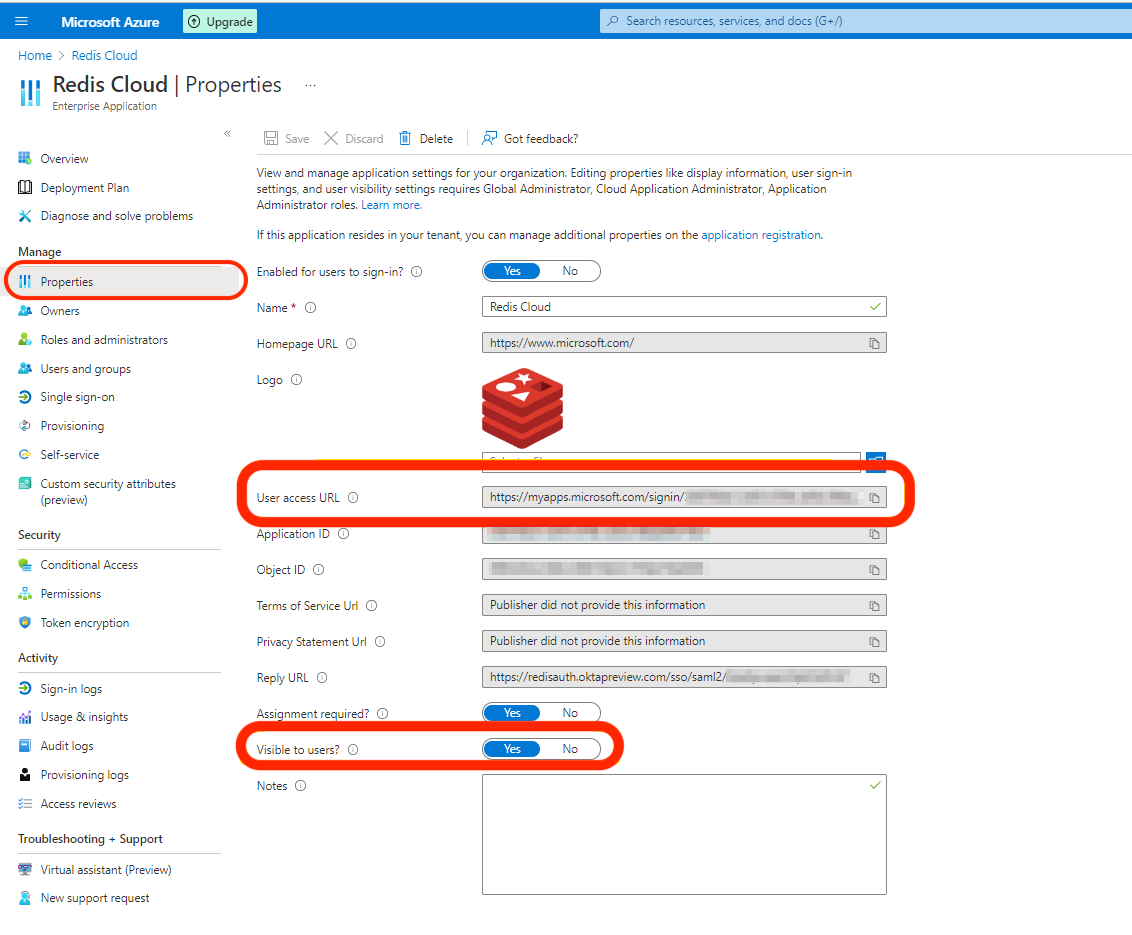Click the Notes text area
The width and height of the screenshot is (1132, 935).
684,834
